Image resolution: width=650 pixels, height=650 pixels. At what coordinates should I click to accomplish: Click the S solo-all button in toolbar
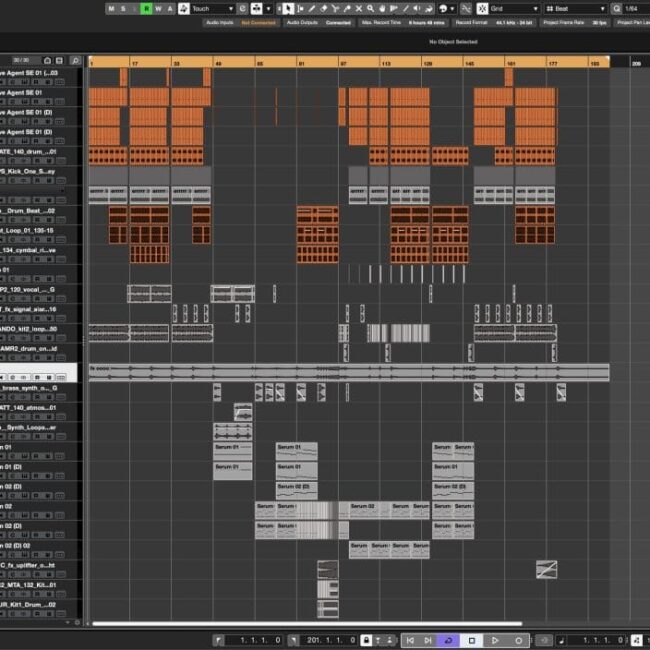pos(123,8)
